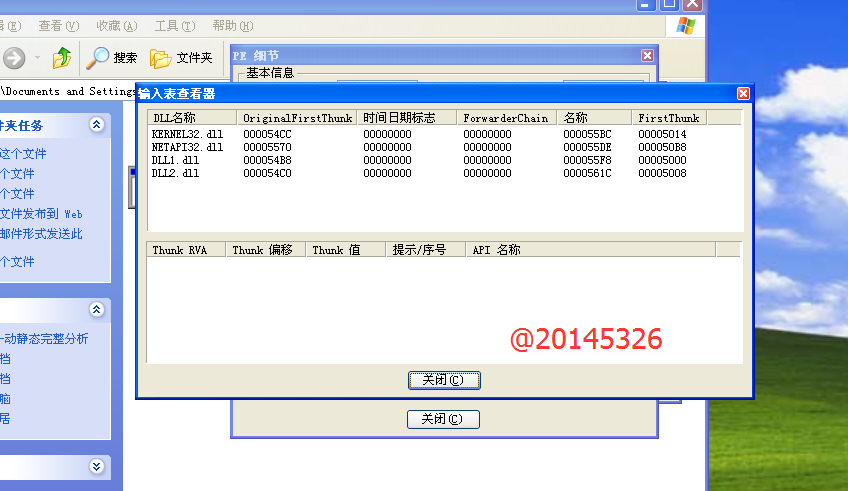Open the forward history dropdown arrow
The width and height of the screenshot is (848, 491).
pyautogui.click(x=38, y=58)
